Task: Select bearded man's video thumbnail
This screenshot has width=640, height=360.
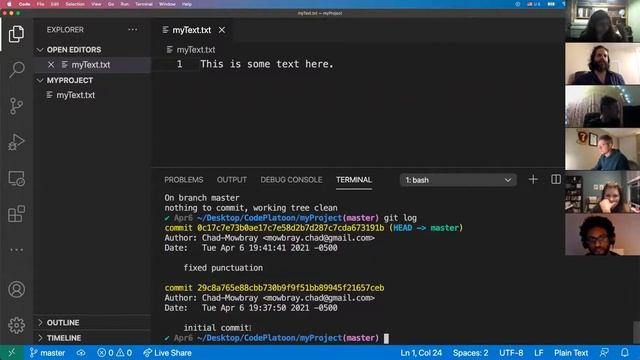Action: pos(602,64)
